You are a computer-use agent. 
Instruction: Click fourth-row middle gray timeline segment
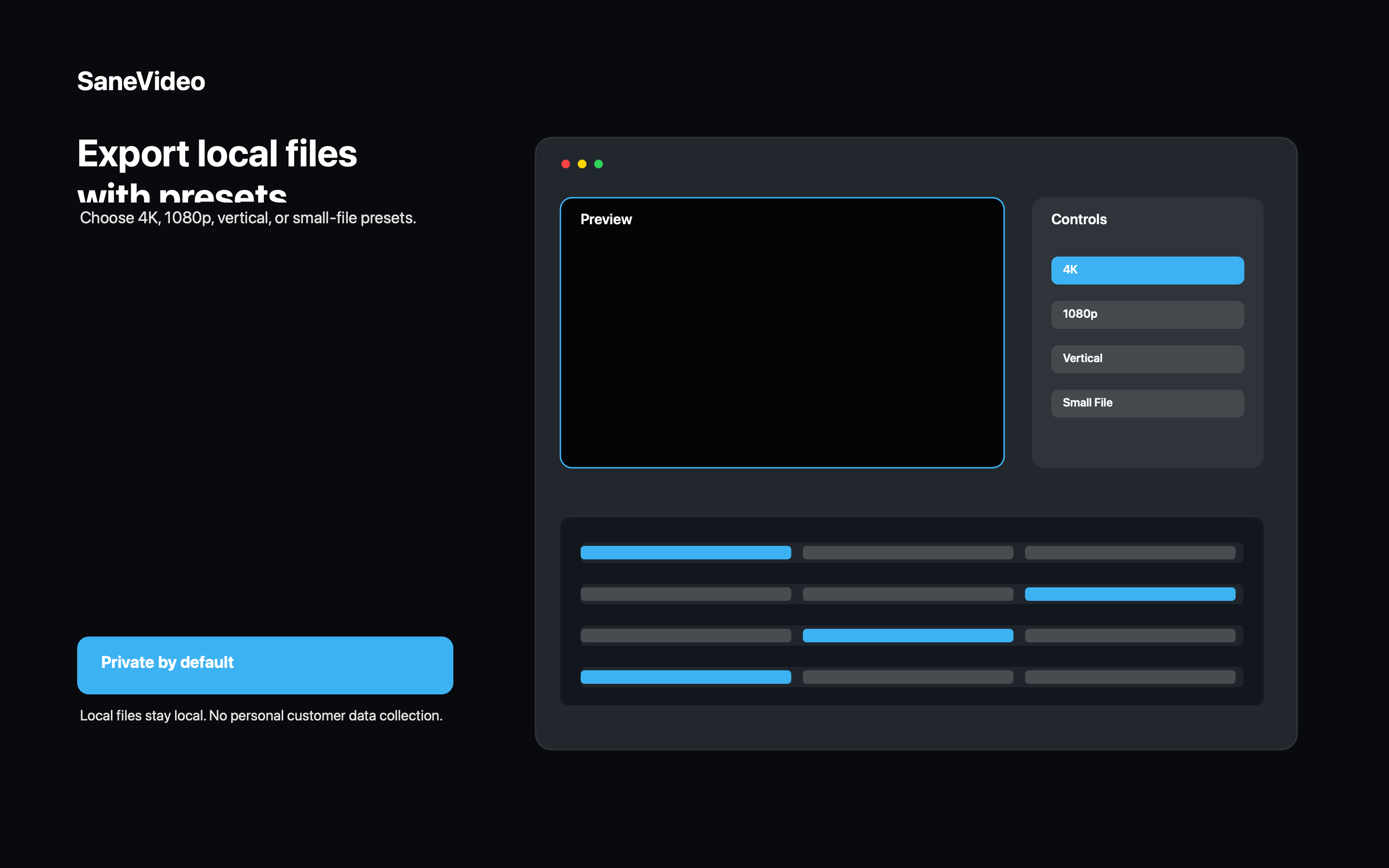click(908, 677)
